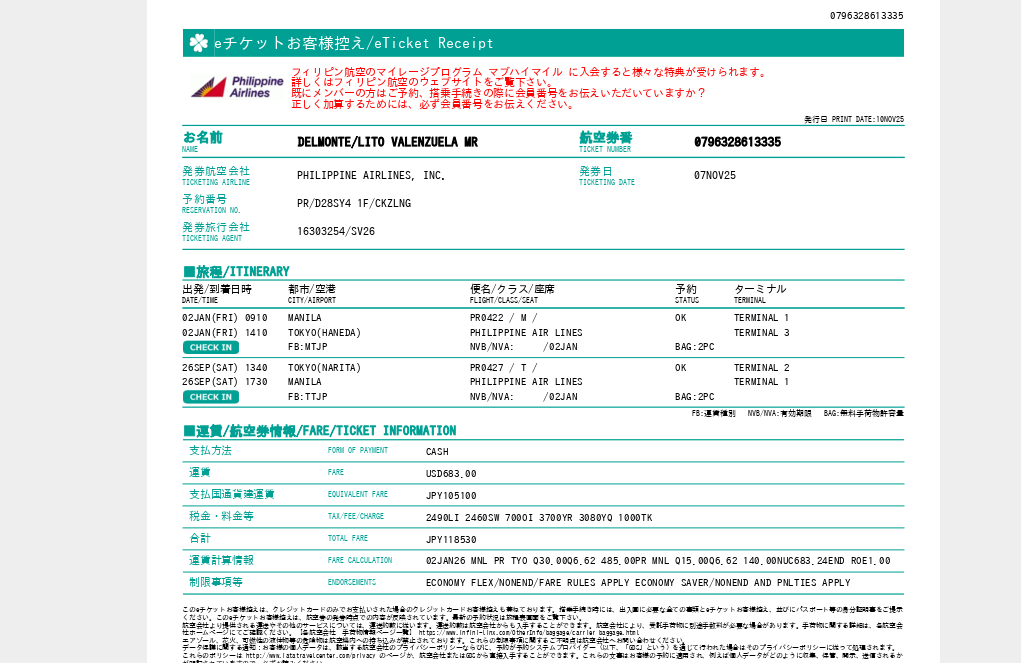Click ticketing agent code 16303254/SV26
The image size is (1021, 663).
335,231
